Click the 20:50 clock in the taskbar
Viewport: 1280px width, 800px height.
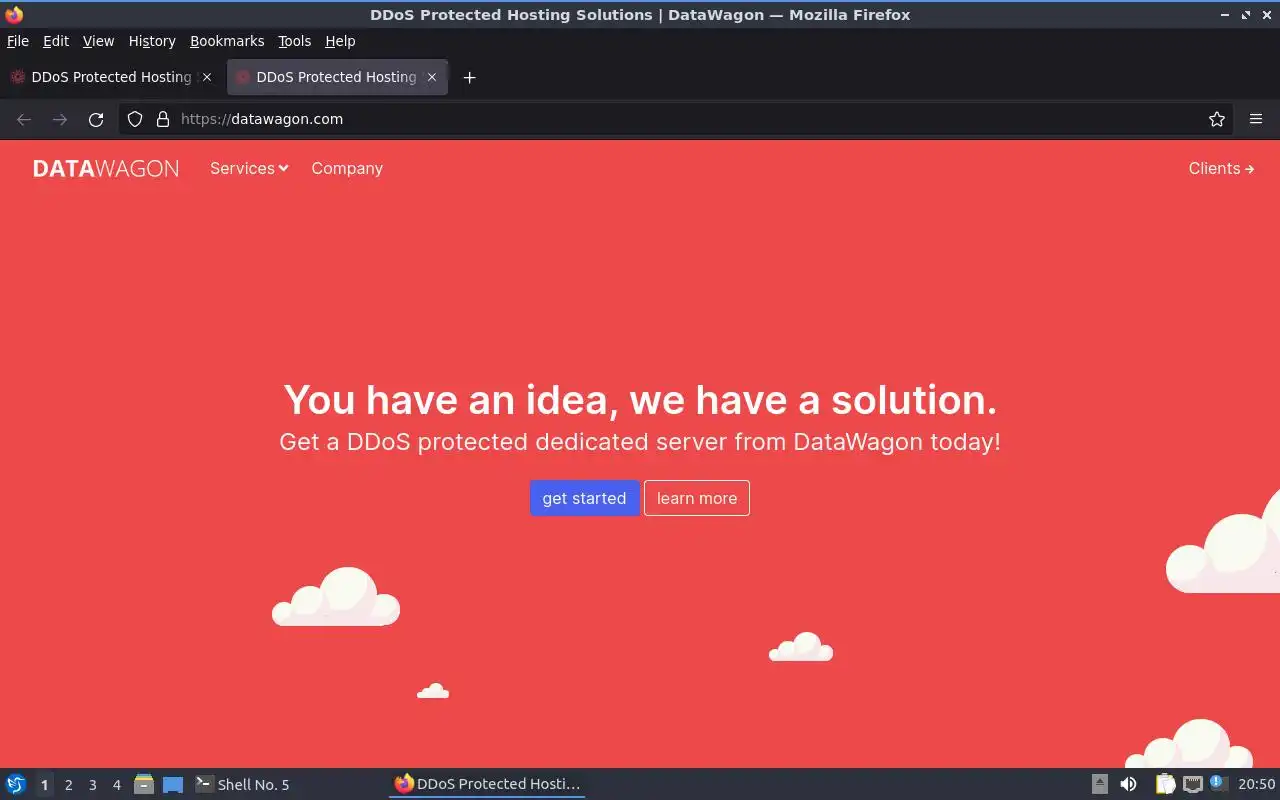[1257, 784]
